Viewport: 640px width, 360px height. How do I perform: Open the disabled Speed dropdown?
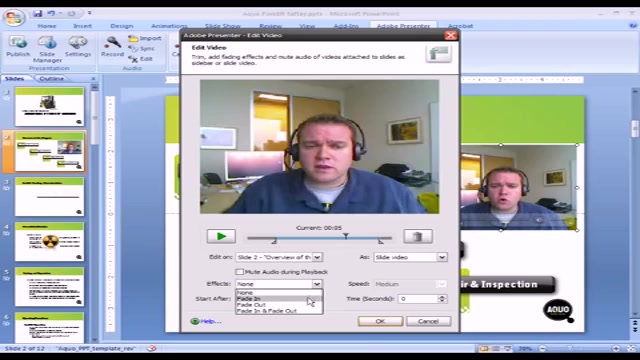[442, 284]
